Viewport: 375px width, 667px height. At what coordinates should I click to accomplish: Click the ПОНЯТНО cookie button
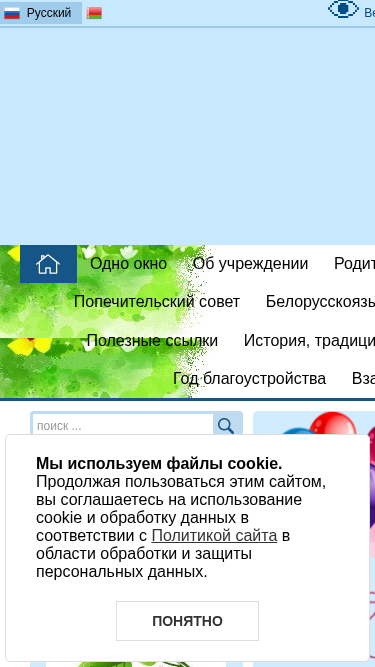(188, 621)
